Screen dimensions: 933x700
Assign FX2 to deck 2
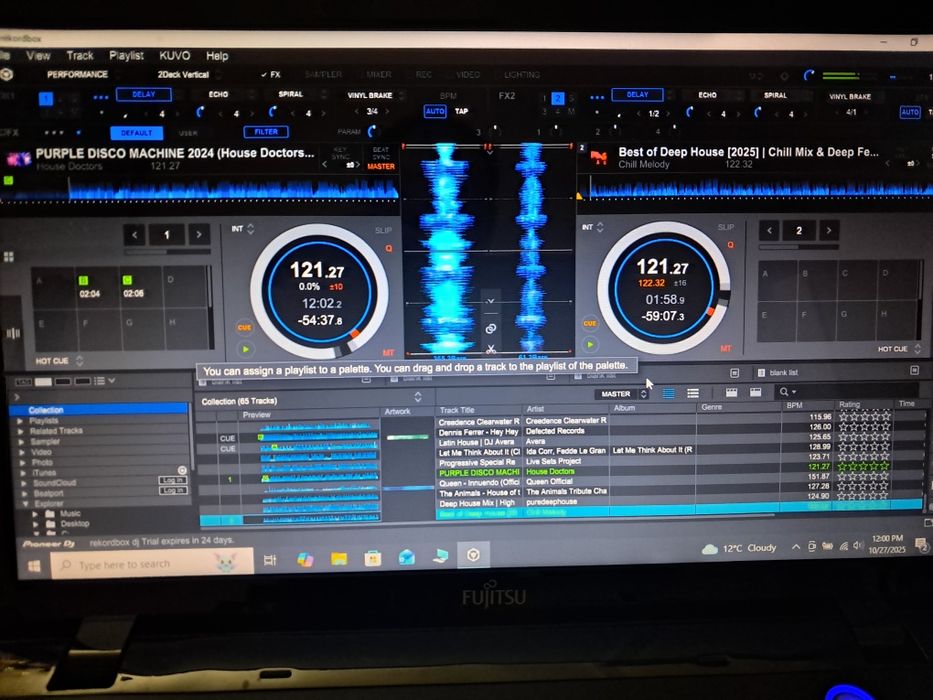(x=557, y=98)
